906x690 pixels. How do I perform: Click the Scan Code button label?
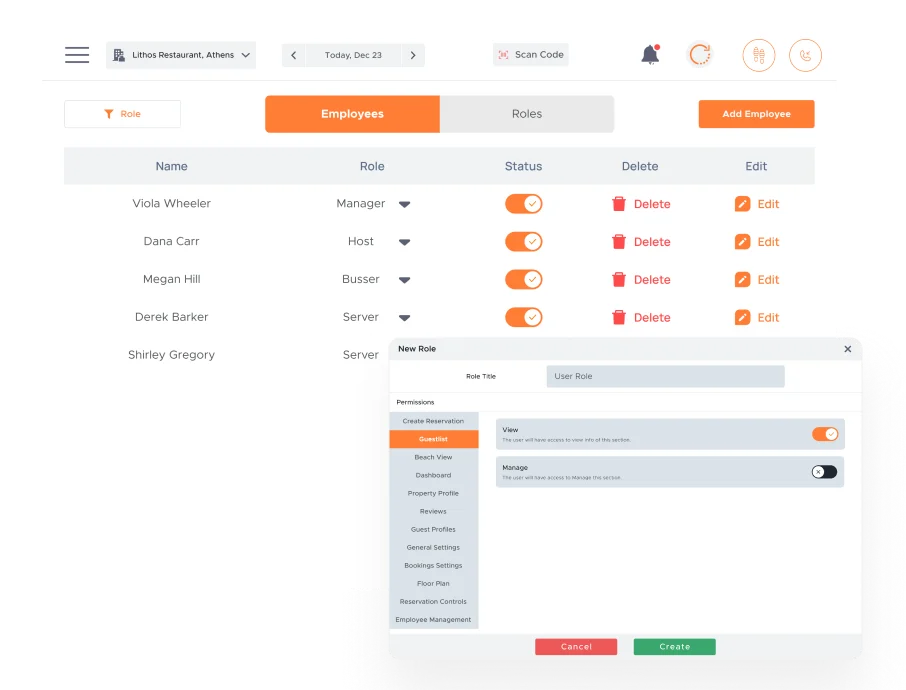(x=539, y=54)
